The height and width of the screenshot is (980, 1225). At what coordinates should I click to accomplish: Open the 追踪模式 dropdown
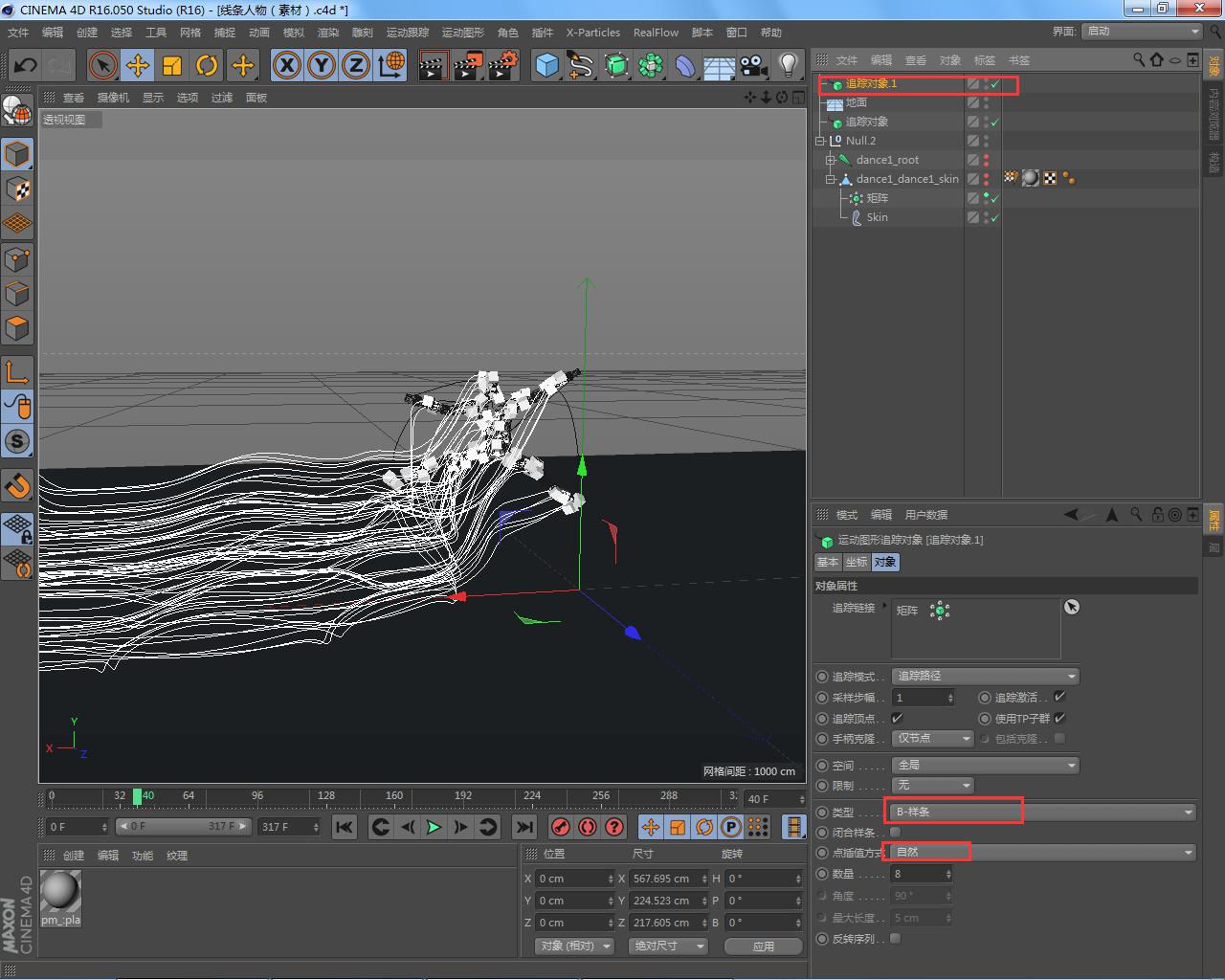tap(985, 677)
